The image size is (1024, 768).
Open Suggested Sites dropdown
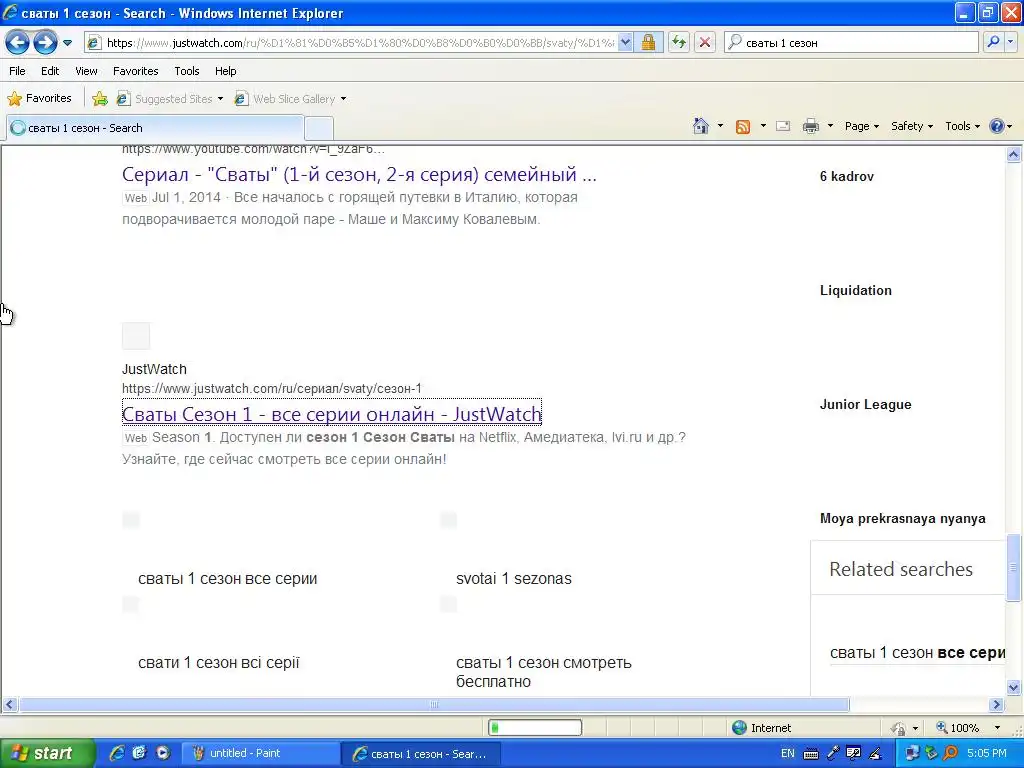click(170, 99)
